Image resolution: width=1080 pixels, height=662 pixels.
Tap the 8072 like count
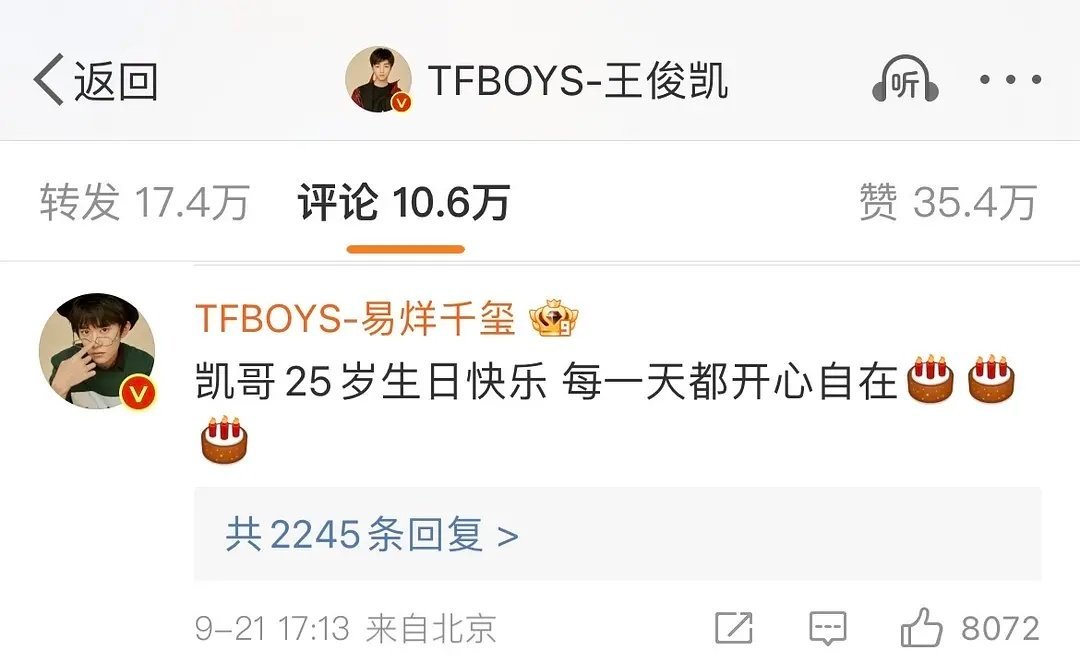[1000, 628]
